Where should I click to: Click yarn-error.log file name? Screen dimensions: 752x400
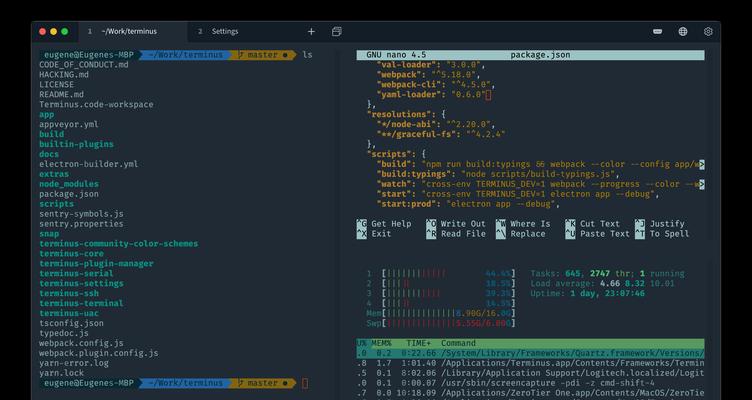pyautogui.click(x=74, y=363)
